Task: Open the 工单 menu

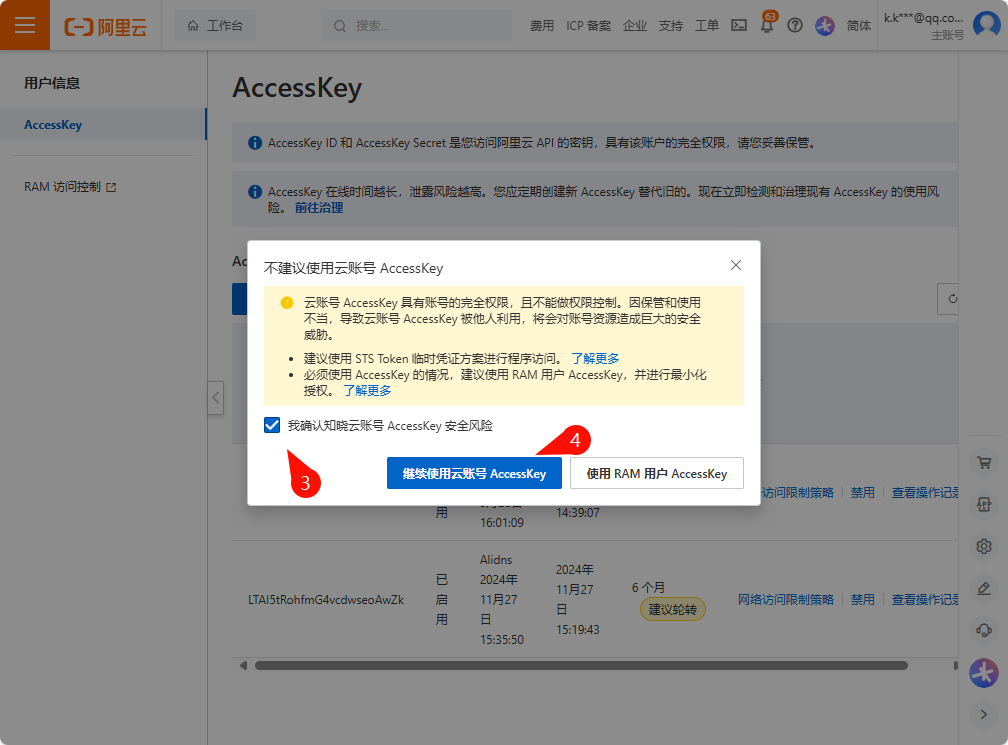Action: coord(706,26)
